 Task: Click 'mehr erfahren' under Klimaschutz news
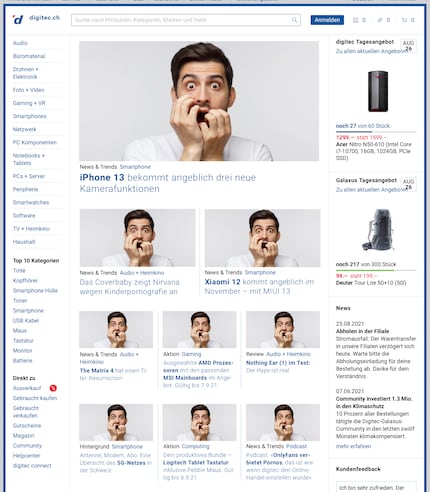coord(353,446)
